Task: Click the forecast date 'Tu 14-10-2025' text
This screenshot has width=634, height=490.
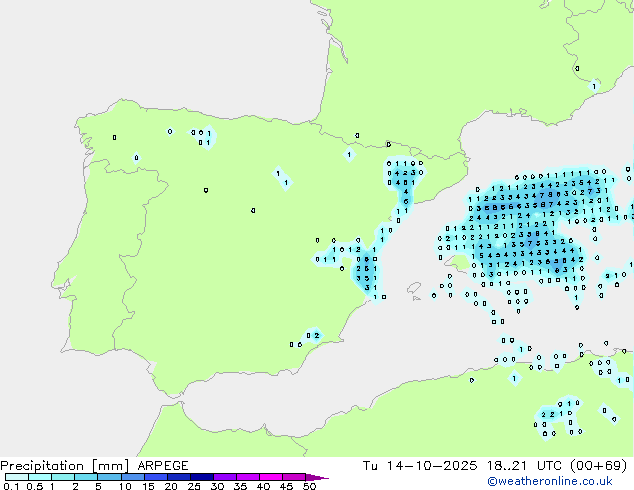Action: (x=409, y=466)
